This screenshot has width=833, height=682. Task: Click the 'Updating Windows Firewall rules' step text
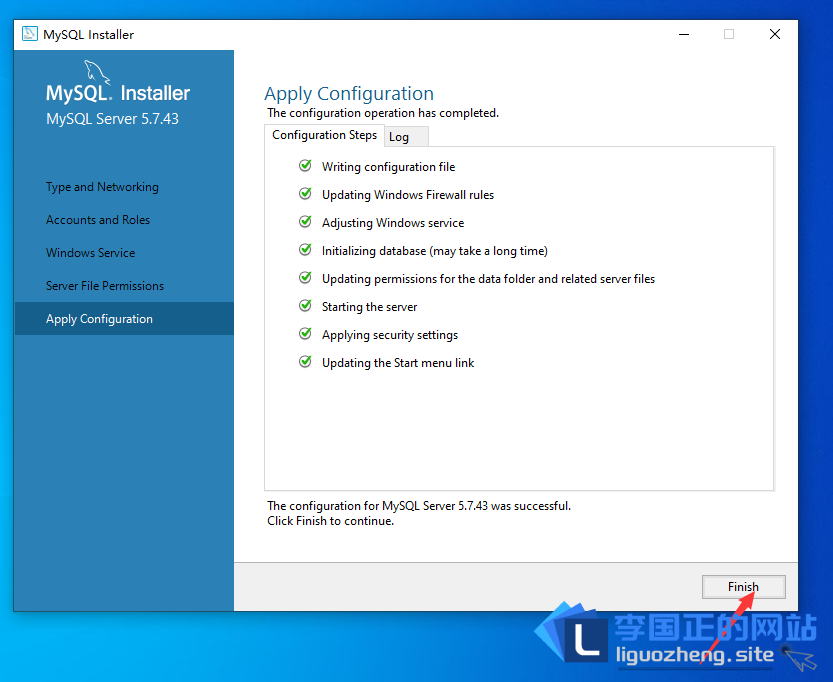[408, 195]
